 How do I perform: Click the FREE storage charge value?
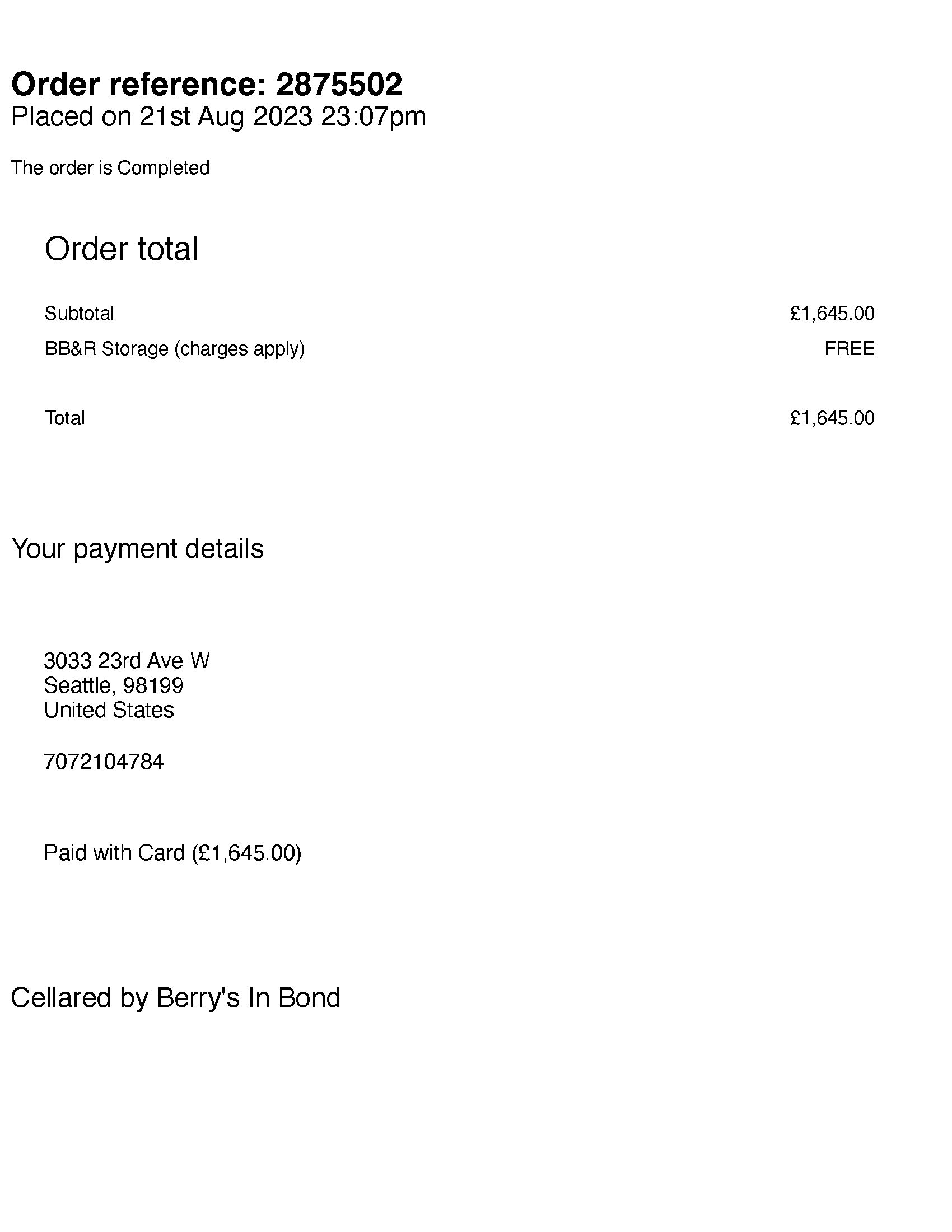click(850, 349)
